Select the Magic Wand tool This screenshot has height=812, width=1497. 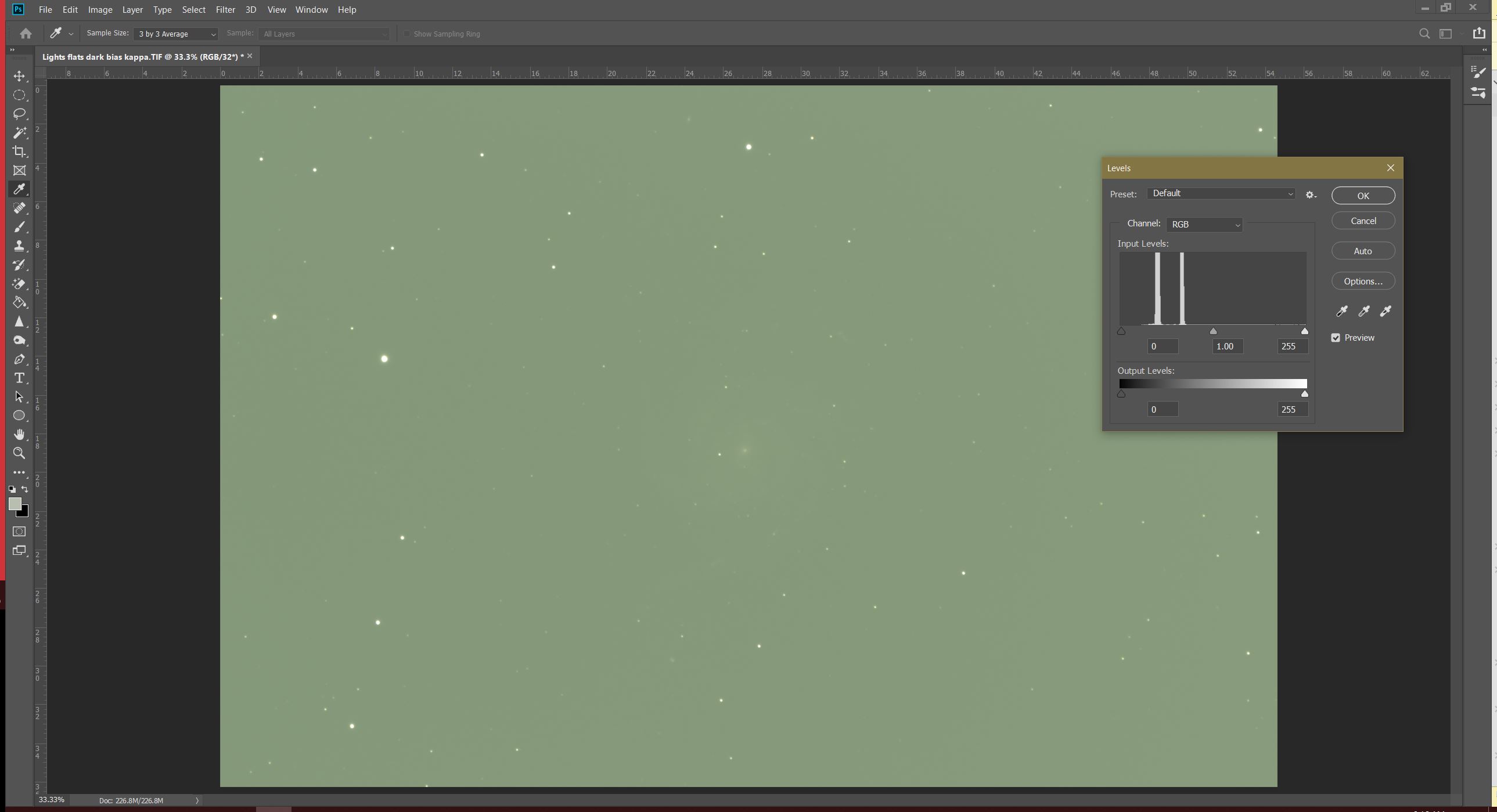pos(19,133)
